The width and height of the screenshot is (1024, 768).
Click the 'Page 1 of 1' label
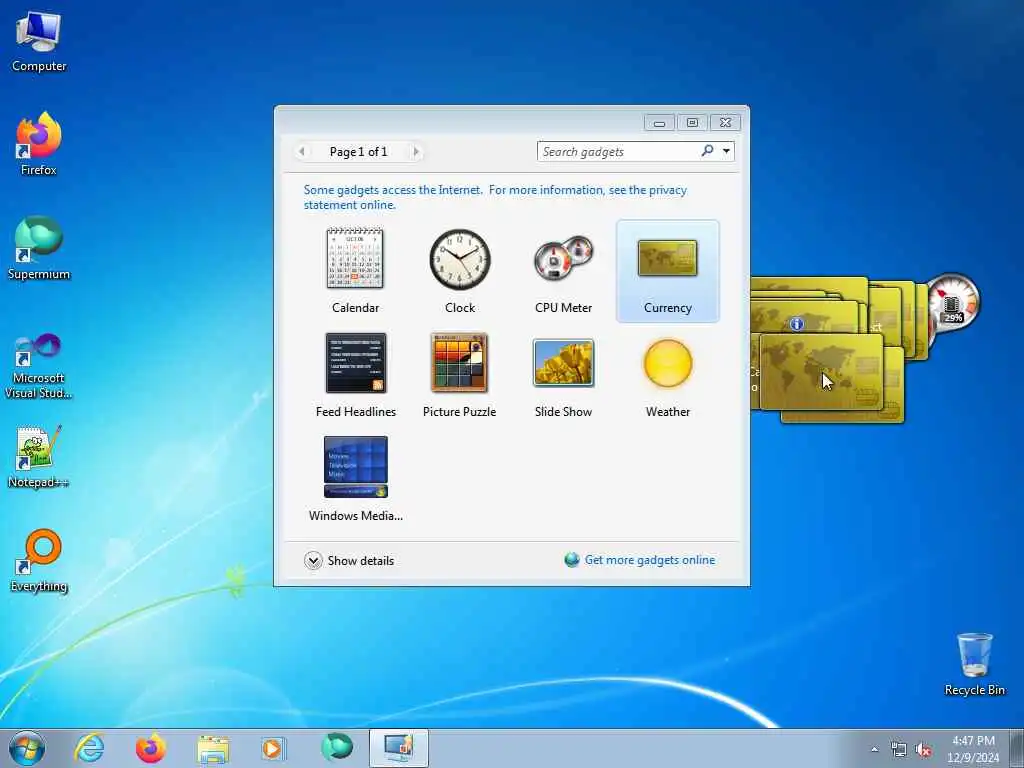point(359,152)
